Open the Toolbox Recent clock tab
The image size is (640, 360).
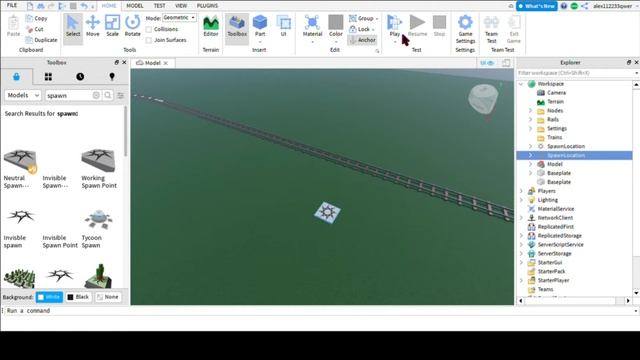tap(80, 77)
